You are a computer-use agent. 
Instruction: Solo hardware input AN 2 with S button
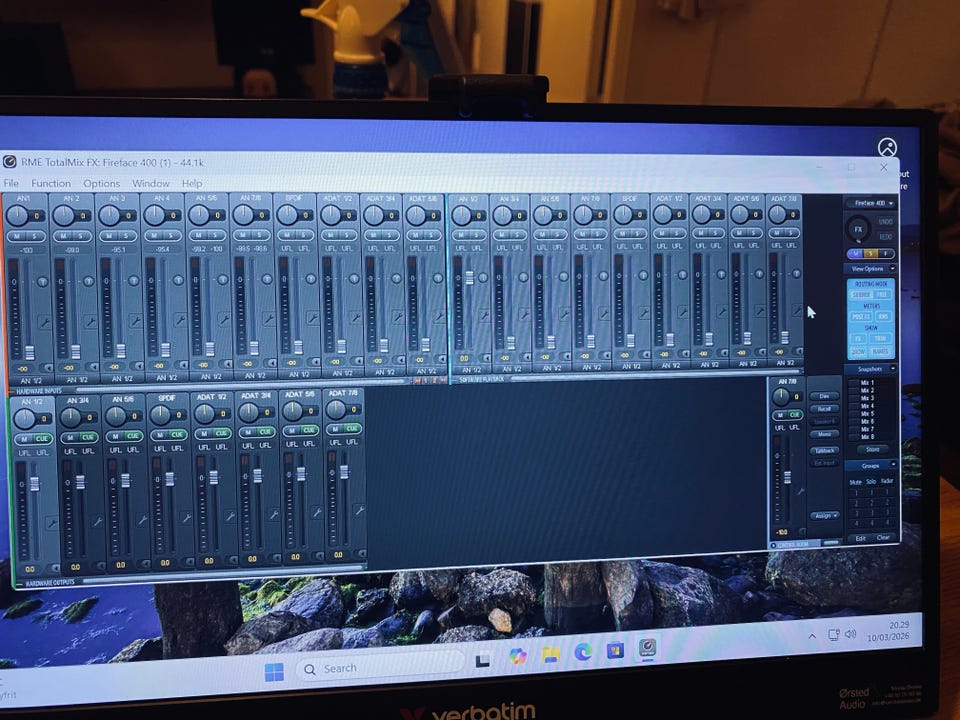(80, 236)
